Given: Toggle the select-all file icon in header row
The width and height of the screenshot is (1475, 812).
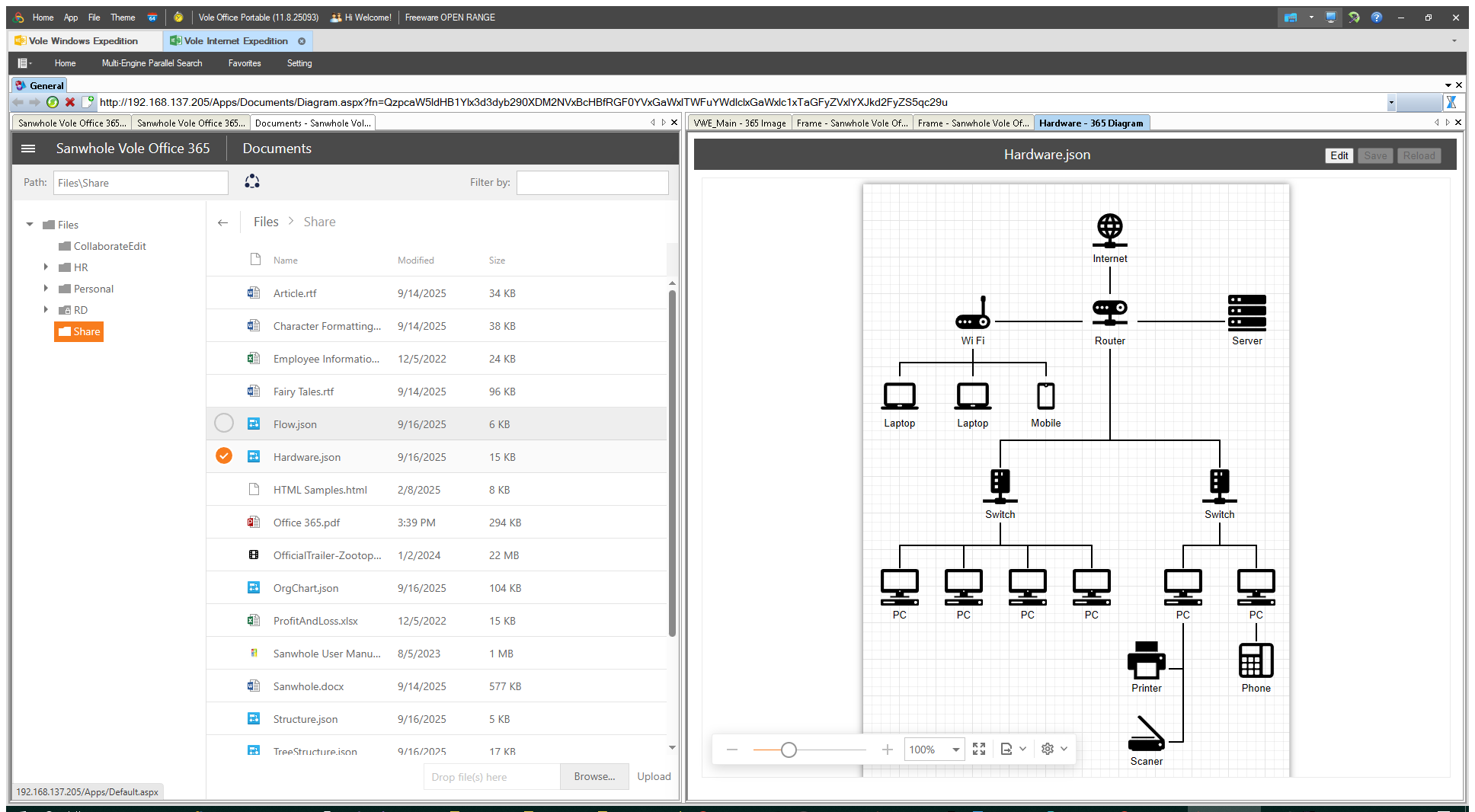Looking at the screenshot, I should pyautogui.click(x=255, y=260).
